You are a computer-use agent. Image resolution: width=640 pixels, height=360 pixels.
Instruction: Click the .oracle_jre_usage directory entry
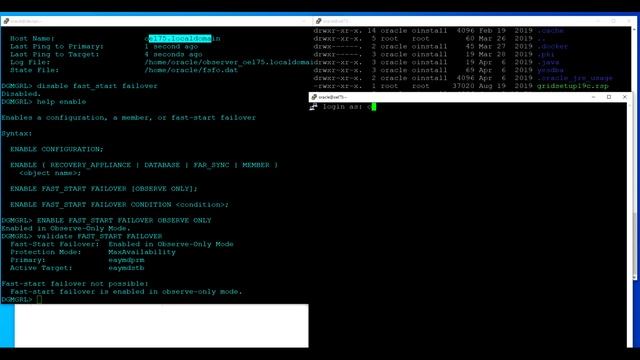point(575,78)
